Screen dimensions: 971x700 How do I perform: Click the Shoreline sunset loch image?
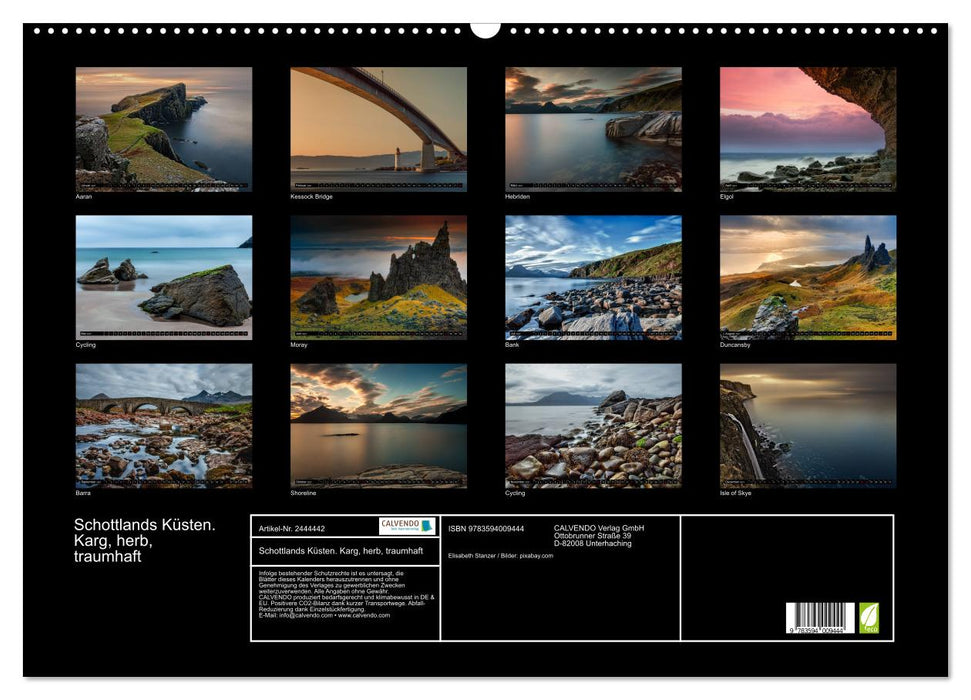(x=378, y=426)
